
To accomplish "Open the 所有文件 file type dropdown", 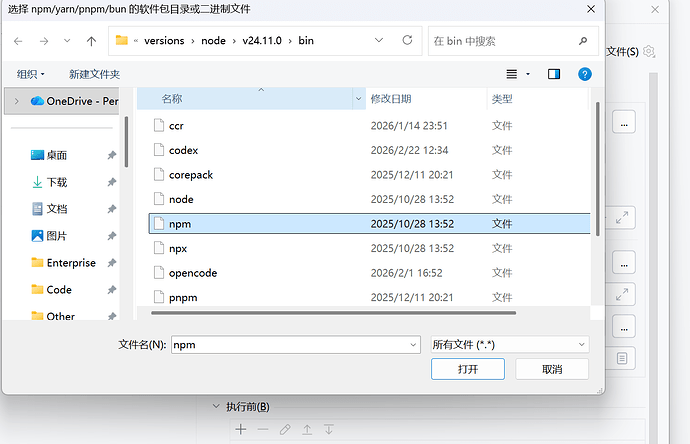I will click(508, 344).
